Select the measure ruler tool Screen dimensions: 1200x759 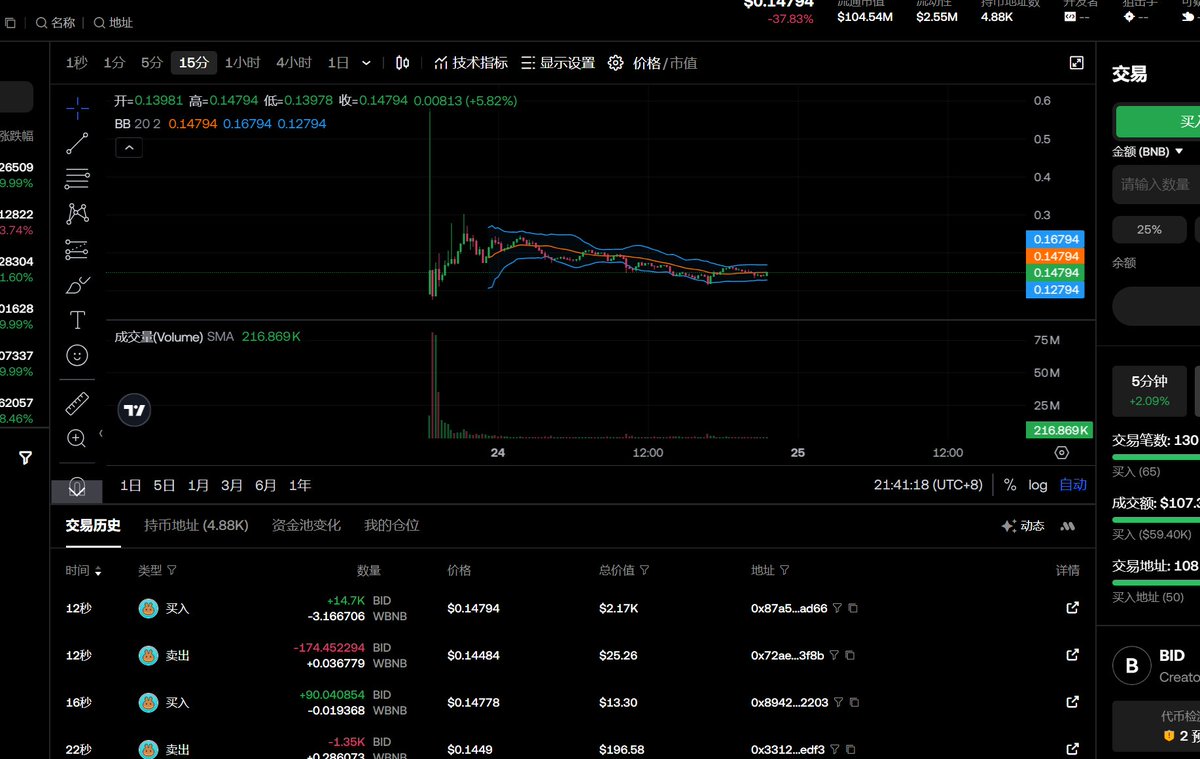(77, 403)
